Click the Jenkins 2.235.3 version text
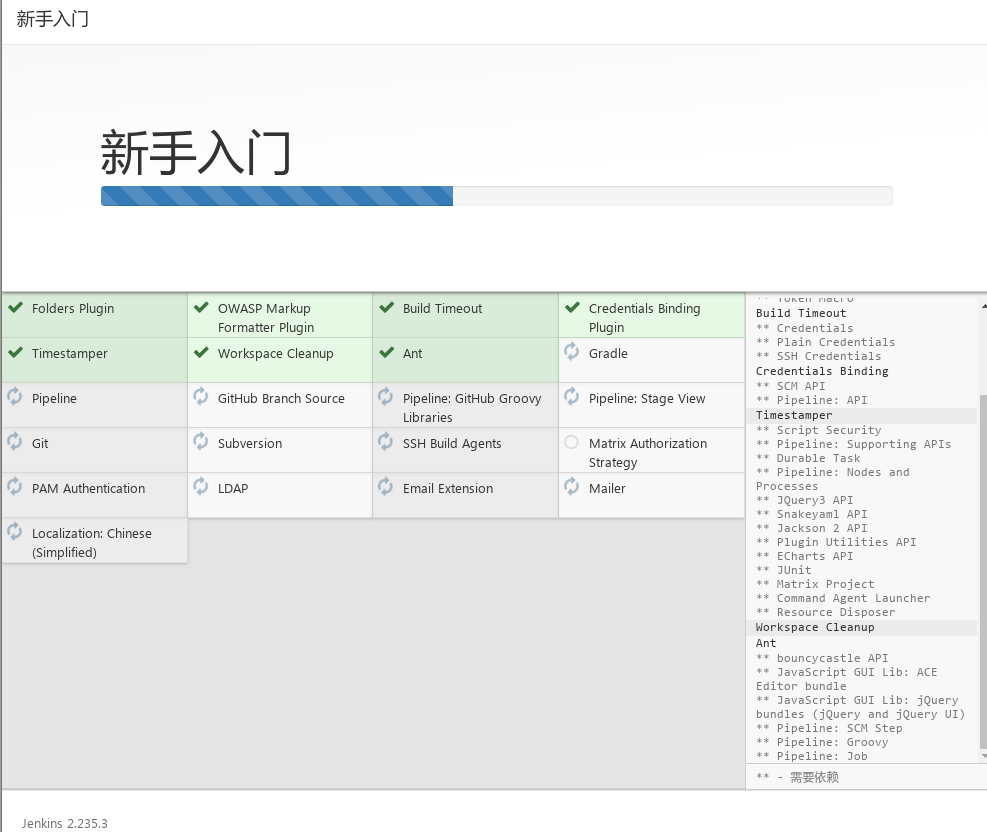The image size is (987, 832). 64,824
